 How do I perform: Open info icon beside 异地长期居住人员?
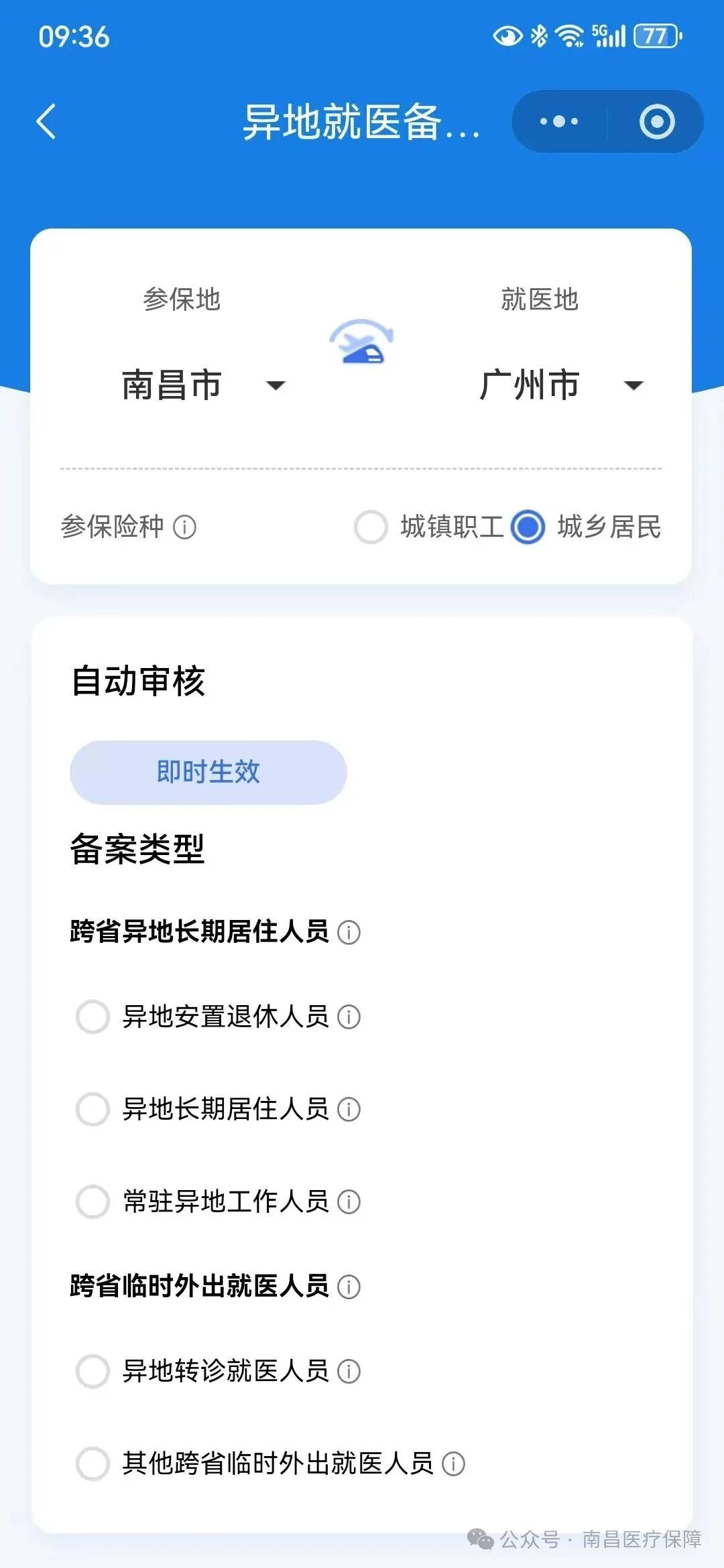pos(349,1109)
